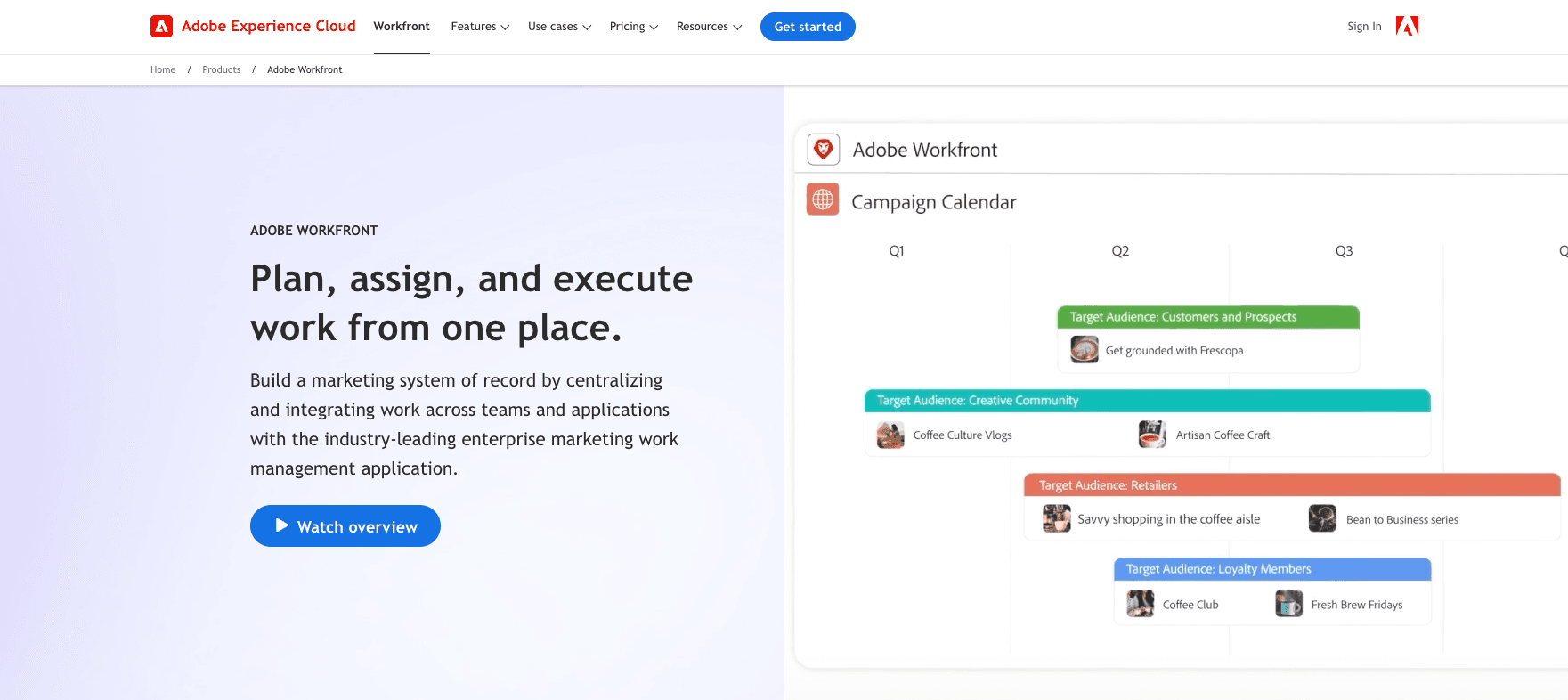Click the Campaign Calendar globe icon

[823, 199]
